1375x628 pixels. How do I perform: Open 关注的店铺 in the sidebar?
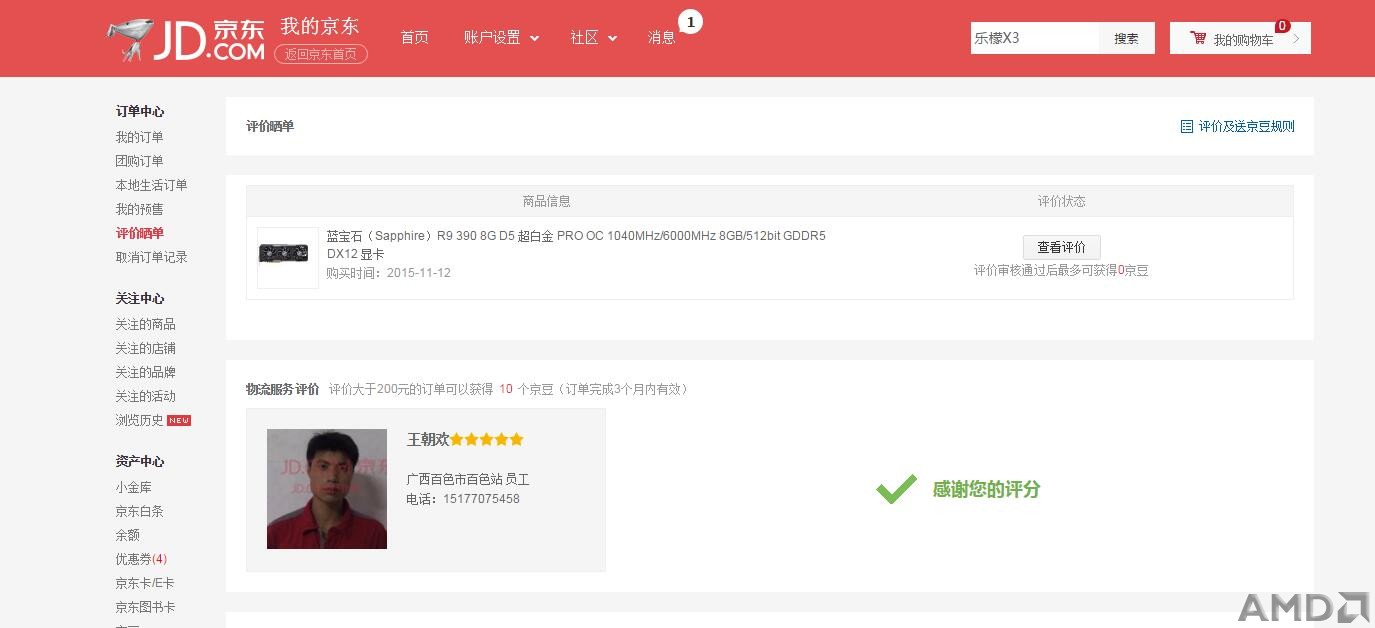pyautogui.click(x=145, y=348)
